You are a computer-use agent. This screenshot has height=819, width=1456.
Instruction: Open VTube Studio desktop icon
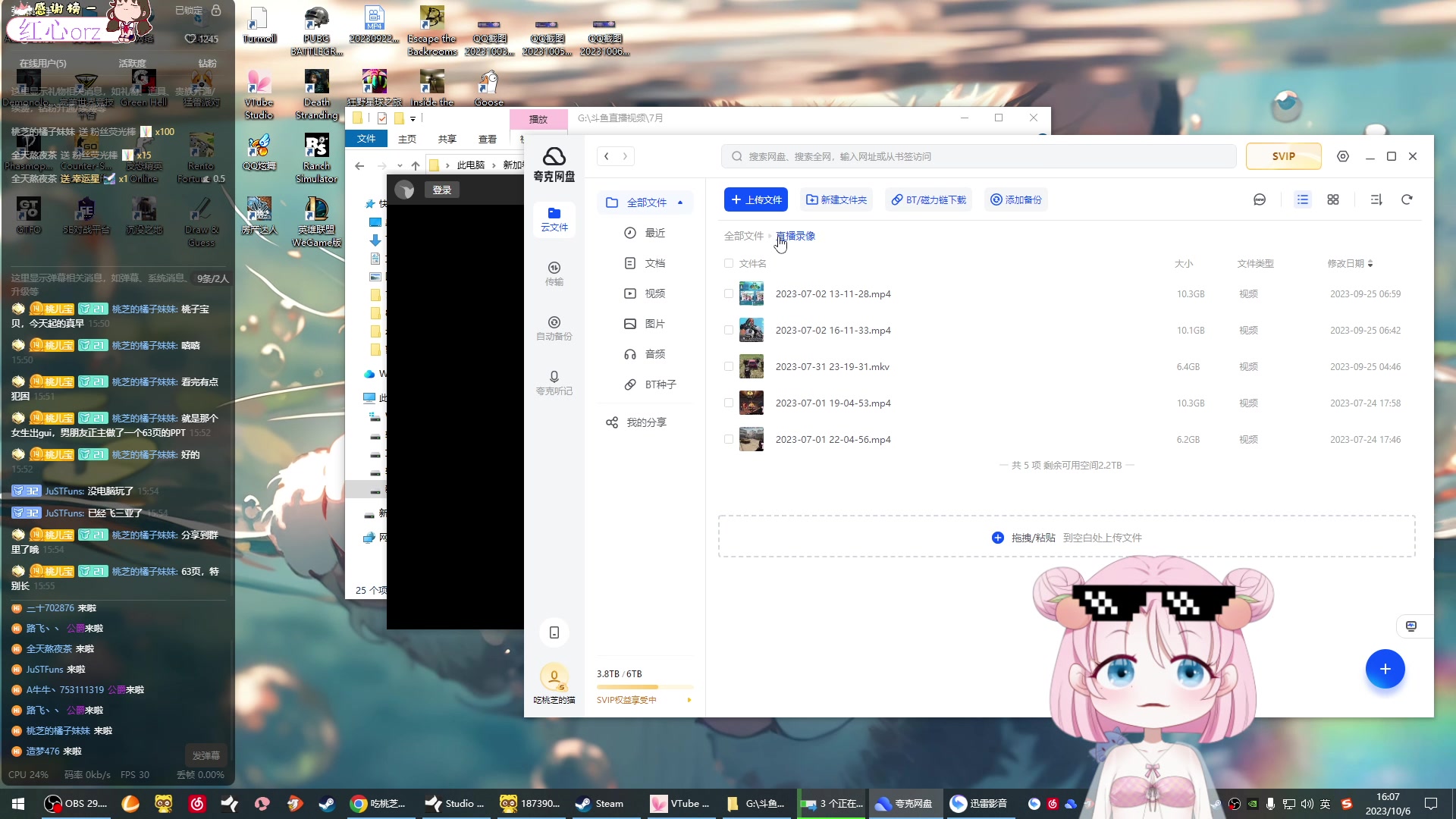coord(259,95)
